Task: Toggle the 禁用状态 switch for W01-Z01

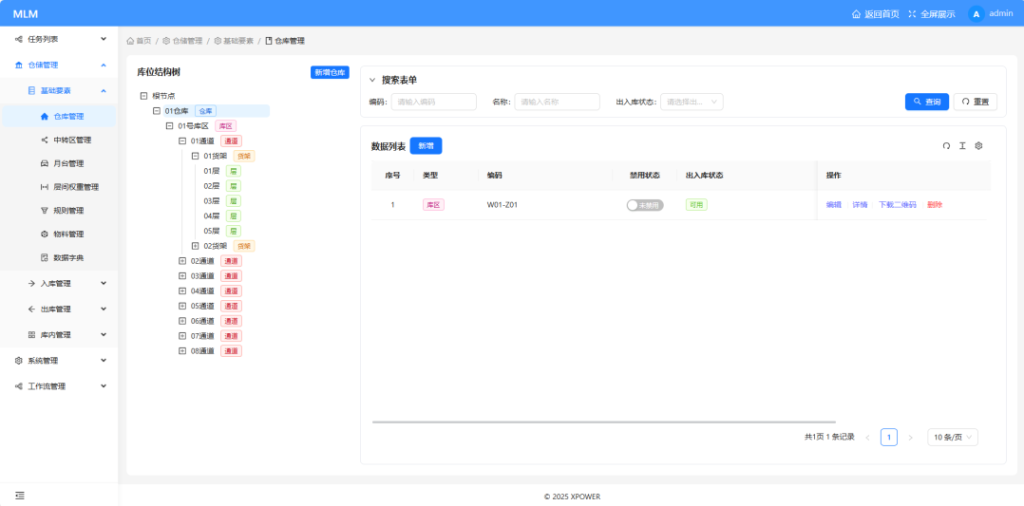Action: click(644, 205)
